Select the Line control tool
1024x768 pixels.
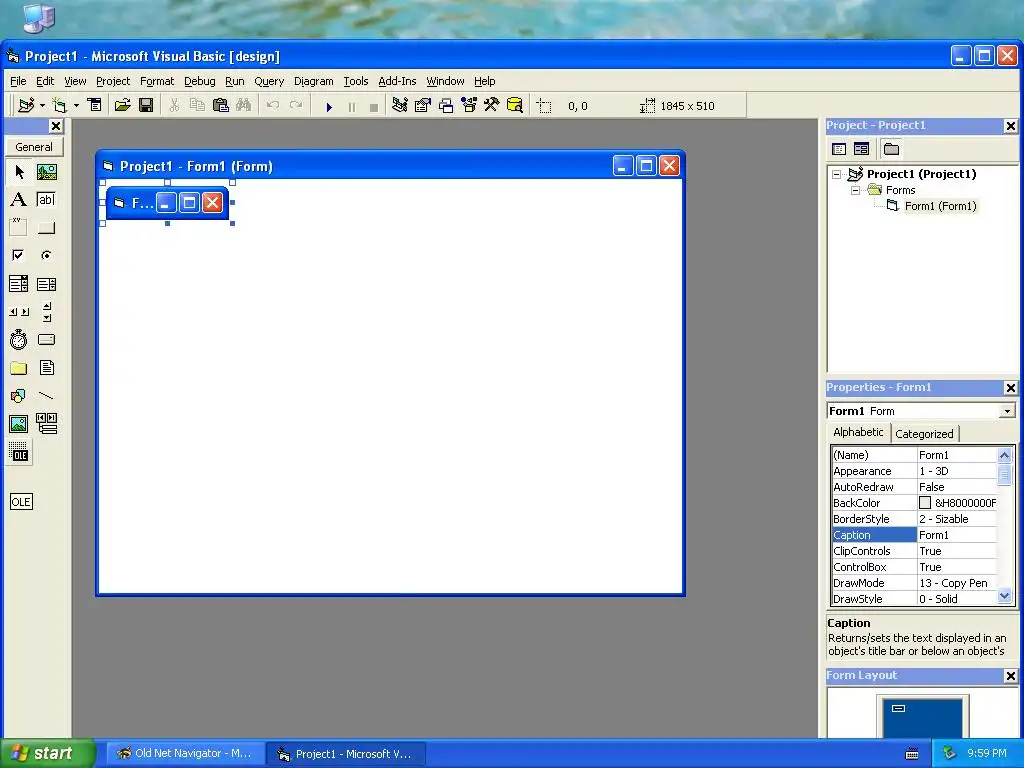coord(46,396)
